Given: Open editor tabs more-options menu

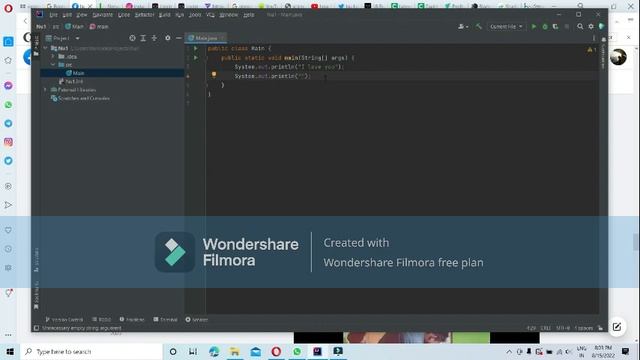Looking at the screenshot, I should click(594, 38).
